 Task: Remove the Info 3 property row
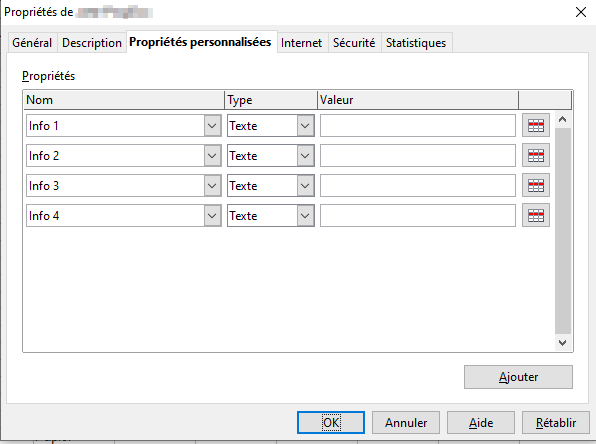(x=536, y=186)
